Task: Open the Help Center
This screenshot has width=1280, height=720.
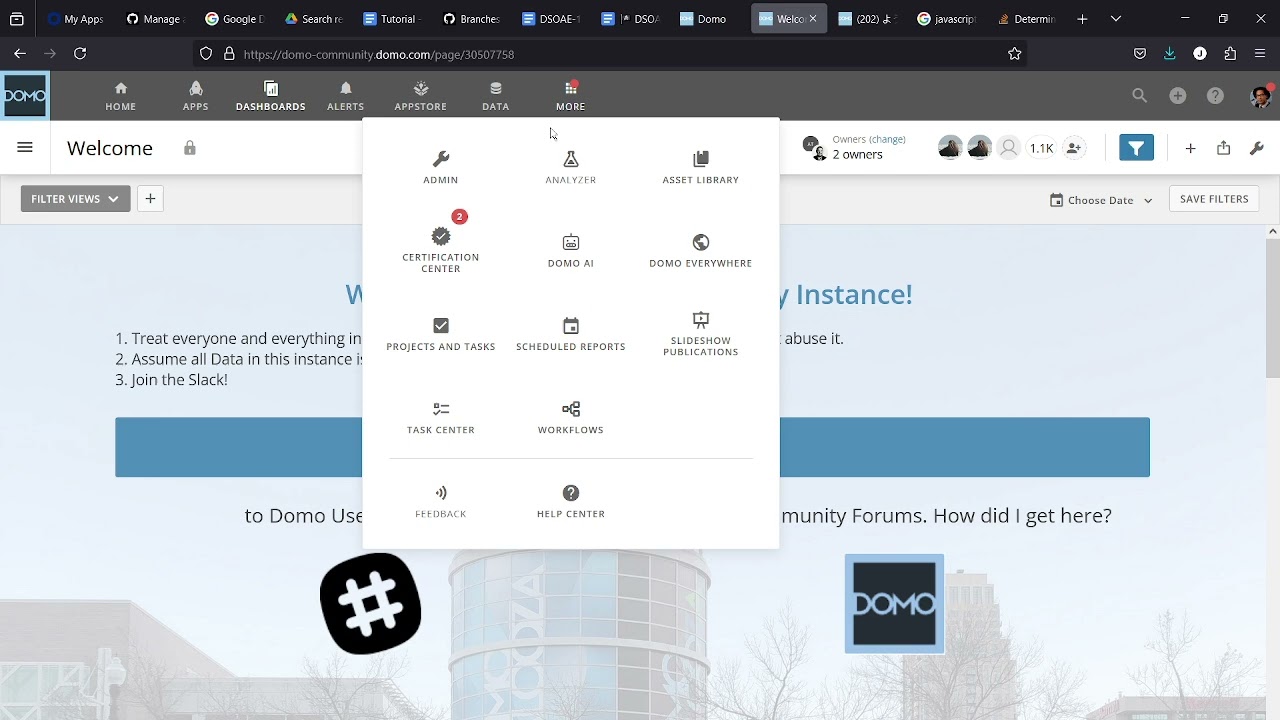Action: click(x=570, y=502)
